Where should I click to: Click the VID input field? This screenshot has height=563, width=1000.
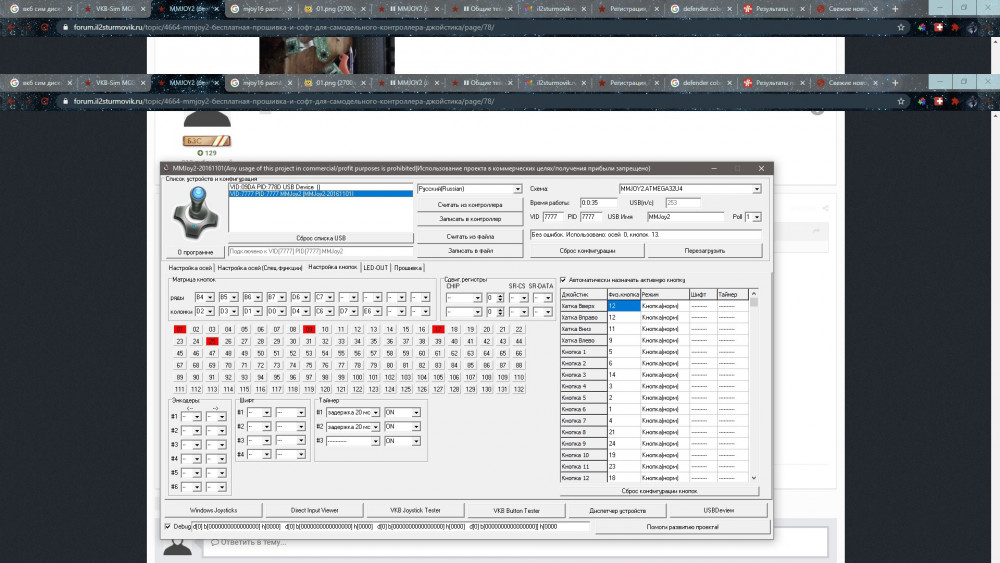[x=552, y=217]
